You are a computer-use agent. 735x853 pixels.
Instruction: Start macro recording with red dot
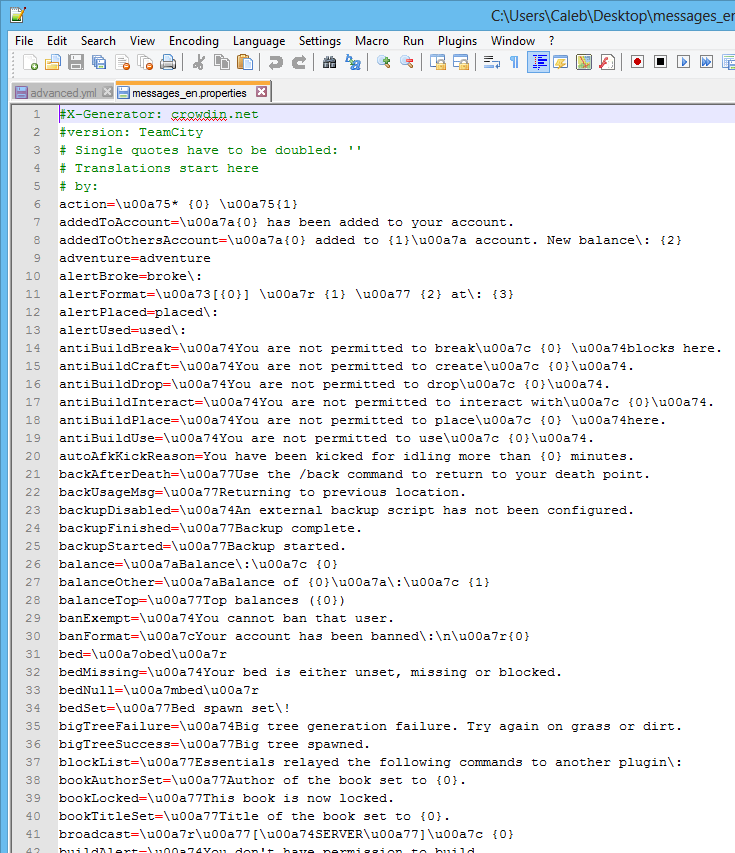[637, 62]
